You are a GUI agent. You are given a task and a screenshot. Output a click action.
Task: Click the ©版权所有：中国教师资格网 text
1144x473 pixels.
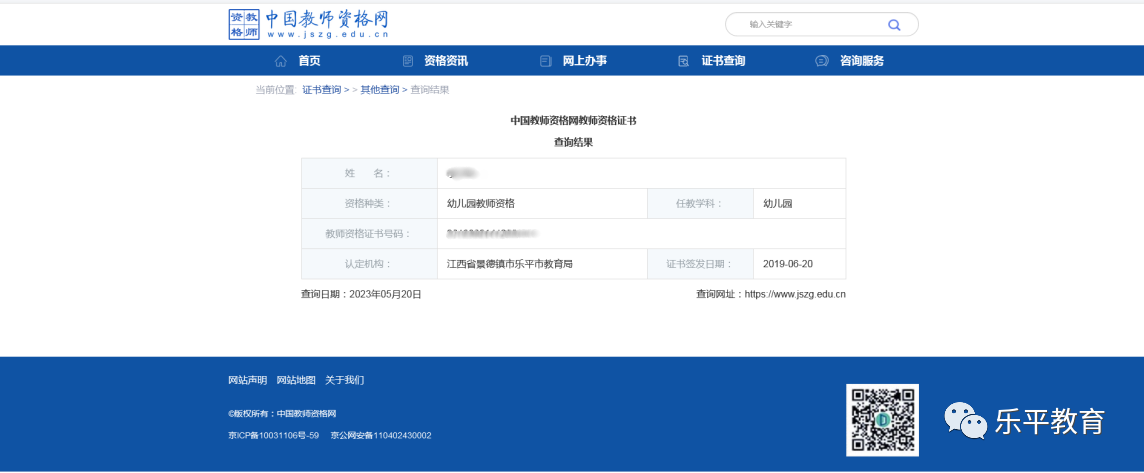282,414
